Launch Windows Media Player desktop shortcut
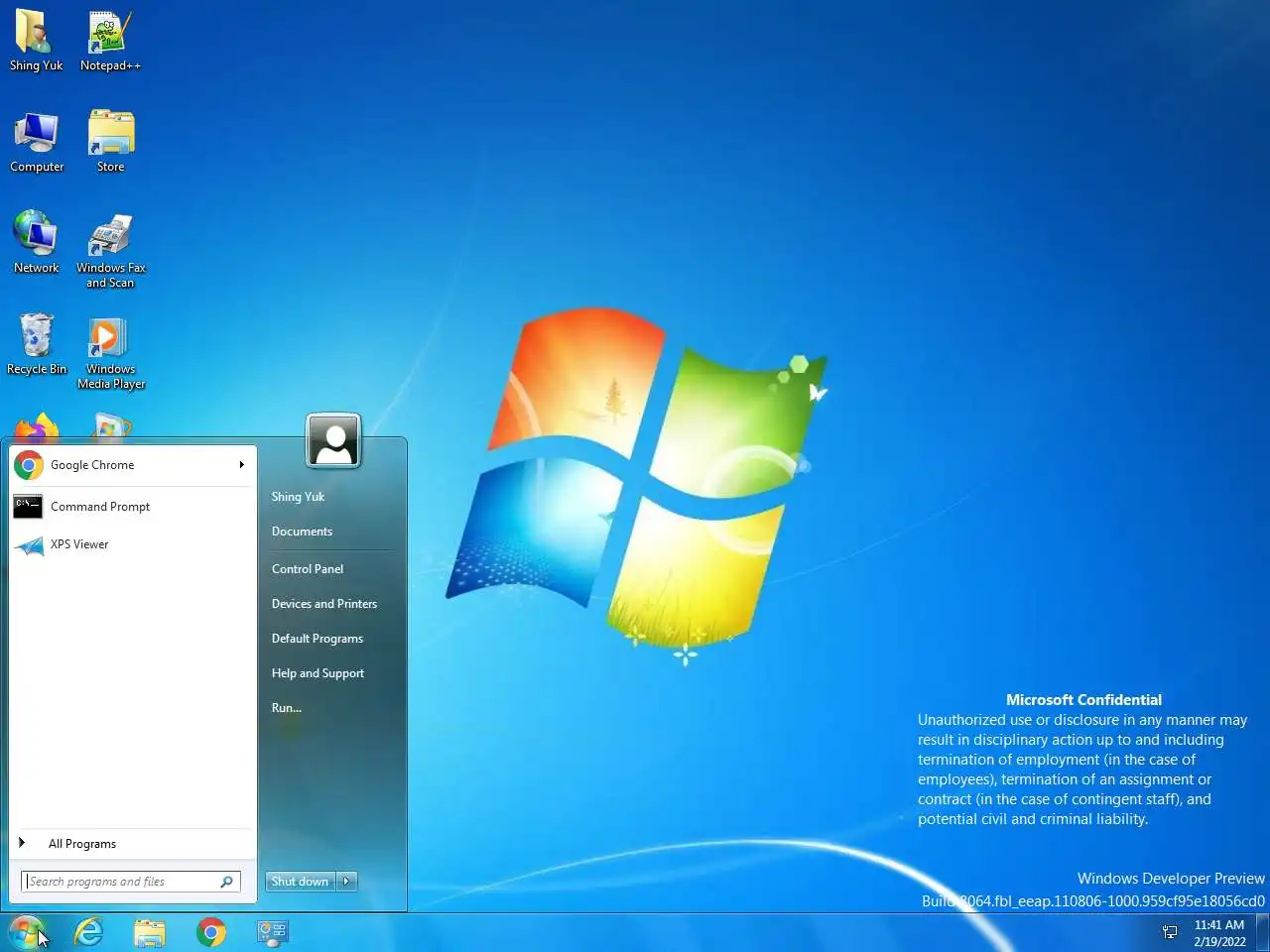 [110, 352]
